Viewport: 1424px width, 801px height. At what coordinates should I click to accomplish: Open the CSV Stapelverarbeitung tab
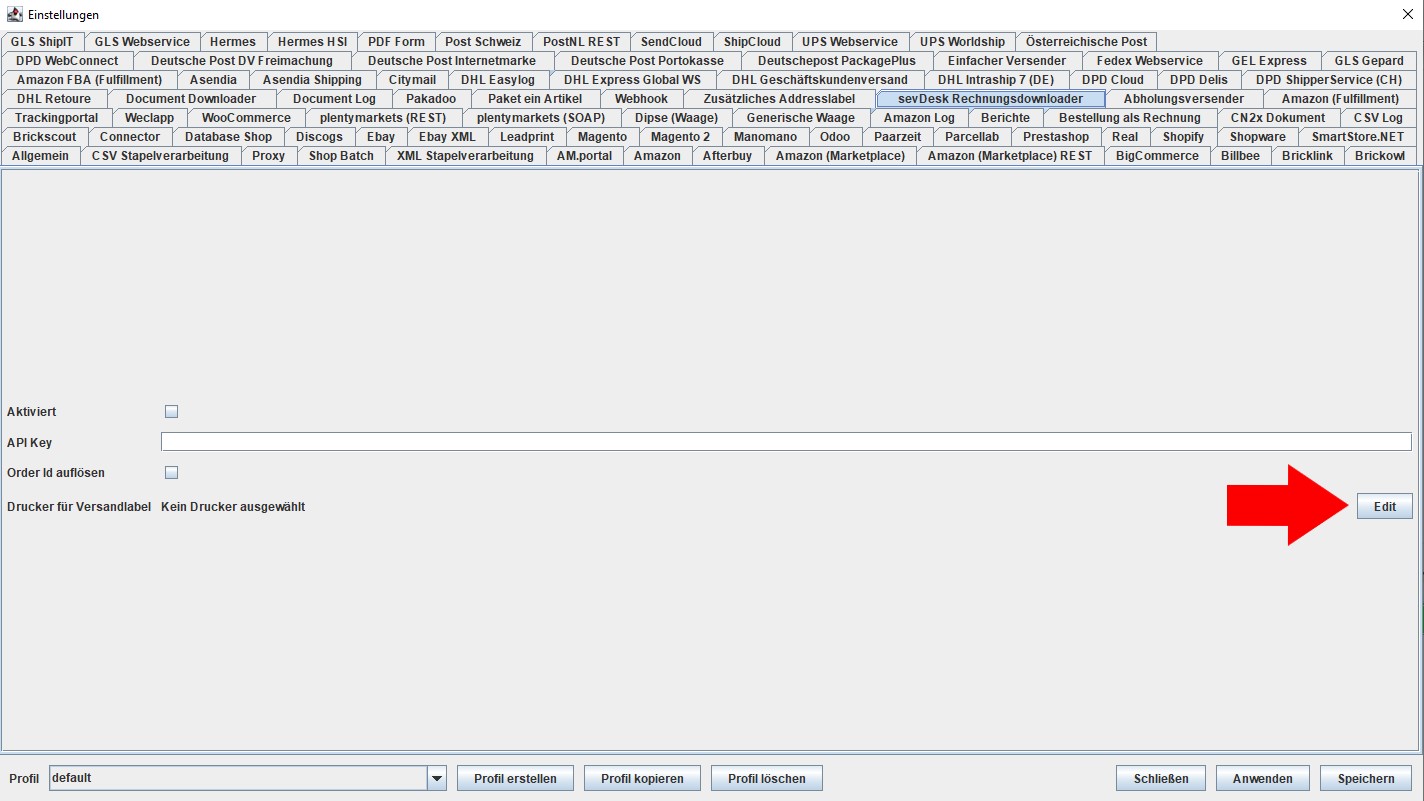[x=160, y=156]
